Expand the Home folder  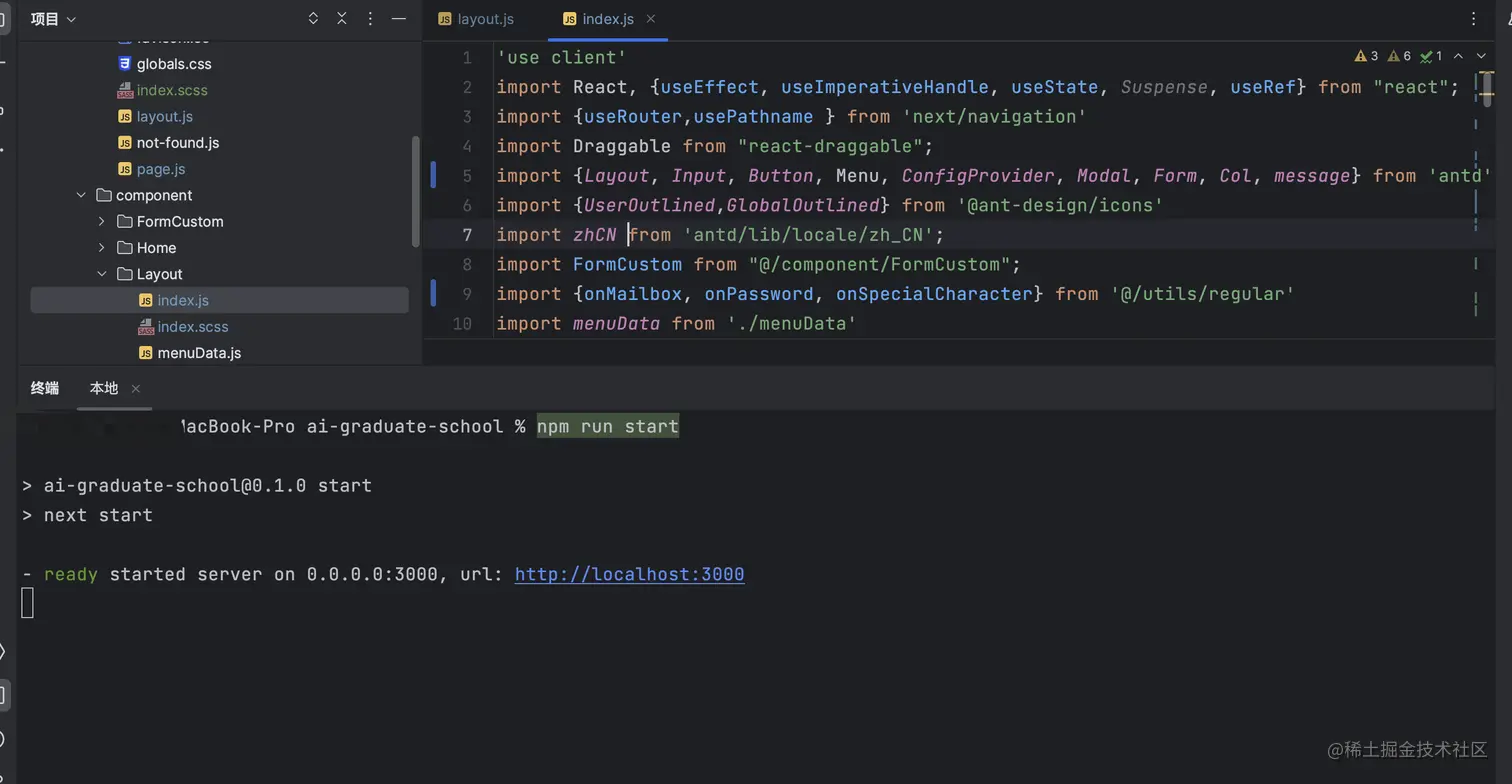coord(102,248)
